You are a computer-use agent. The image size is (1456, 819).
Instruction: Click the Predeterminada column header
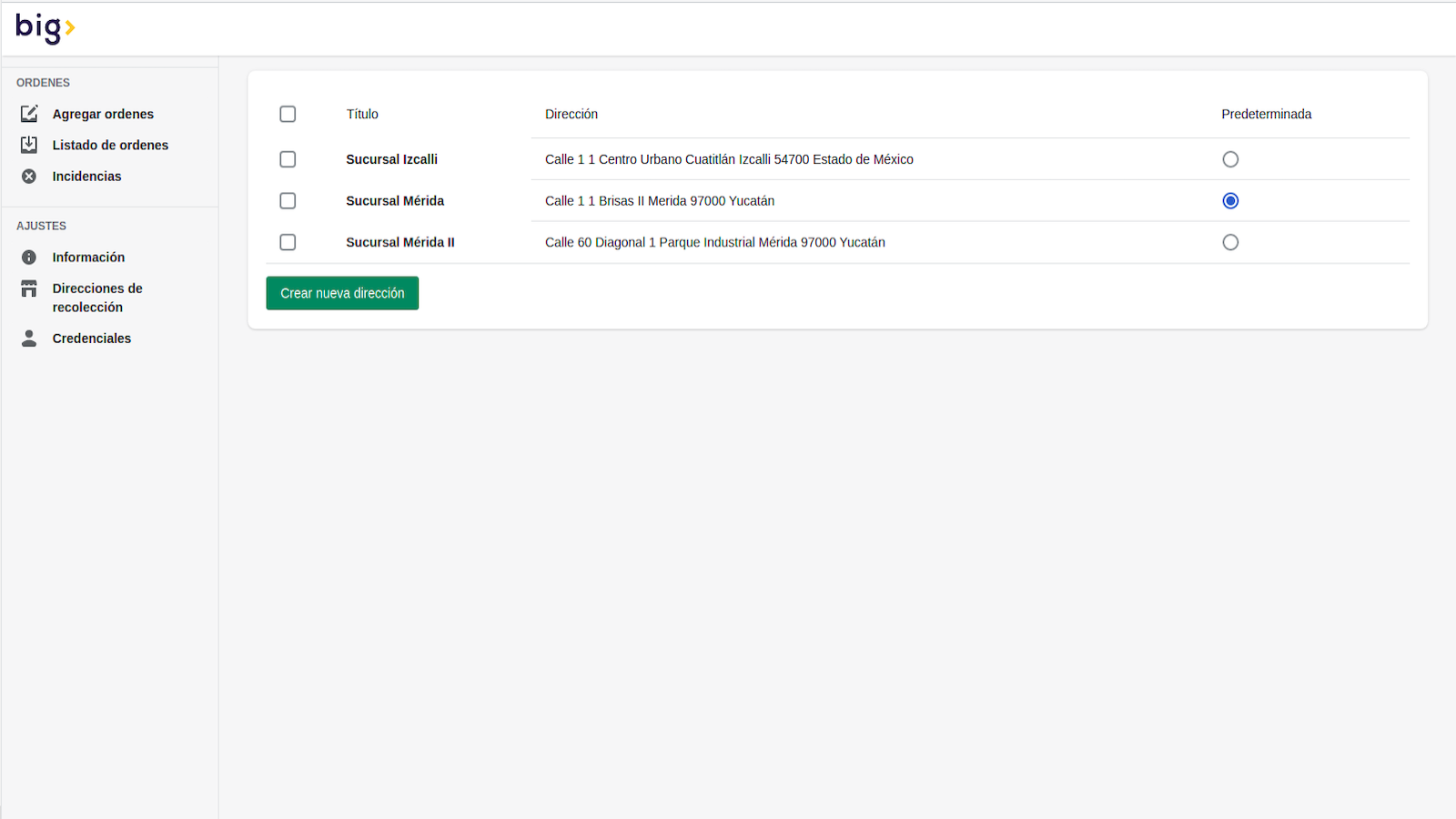coord(1267,114)
